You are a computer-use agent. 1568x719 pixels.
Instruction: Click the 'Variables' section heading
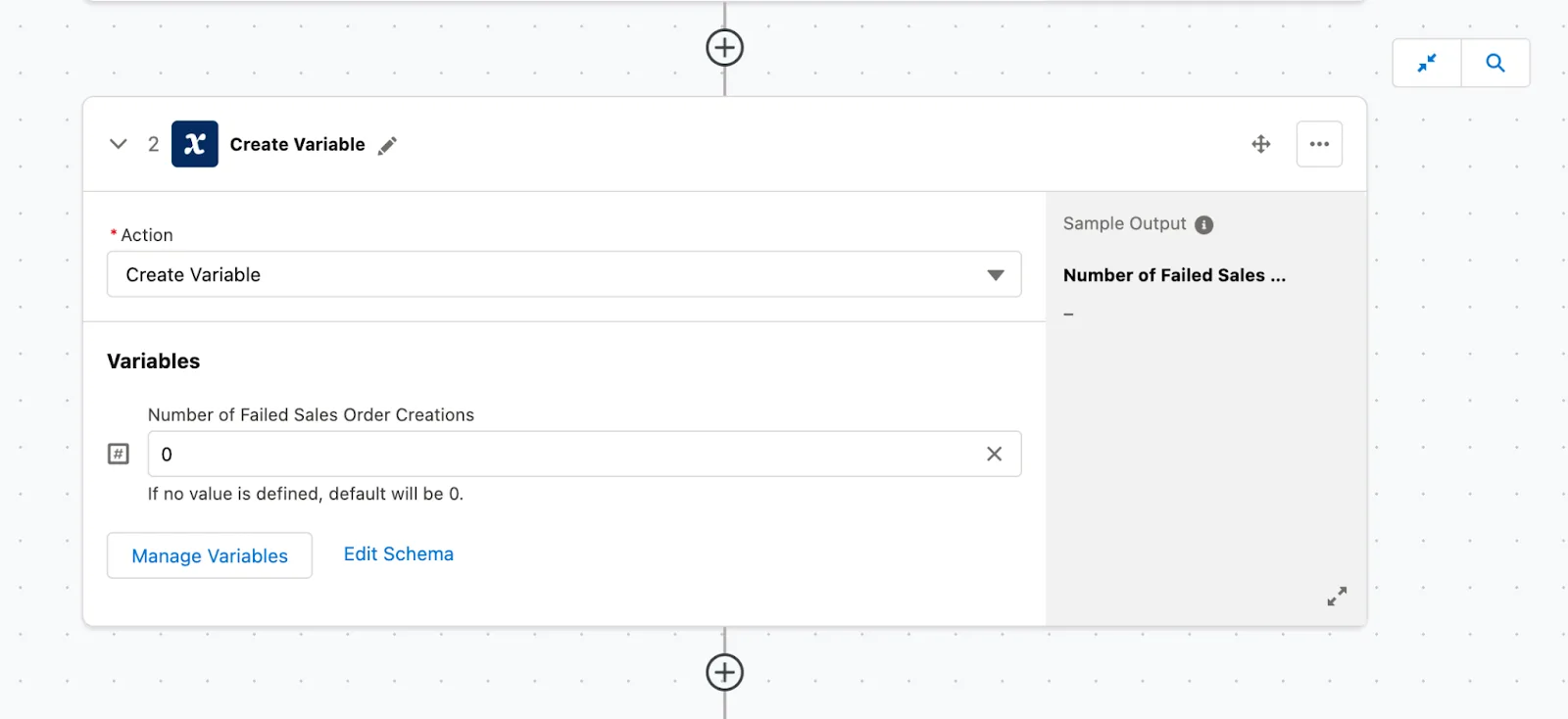pyautogui.click(x=154, y=361)
